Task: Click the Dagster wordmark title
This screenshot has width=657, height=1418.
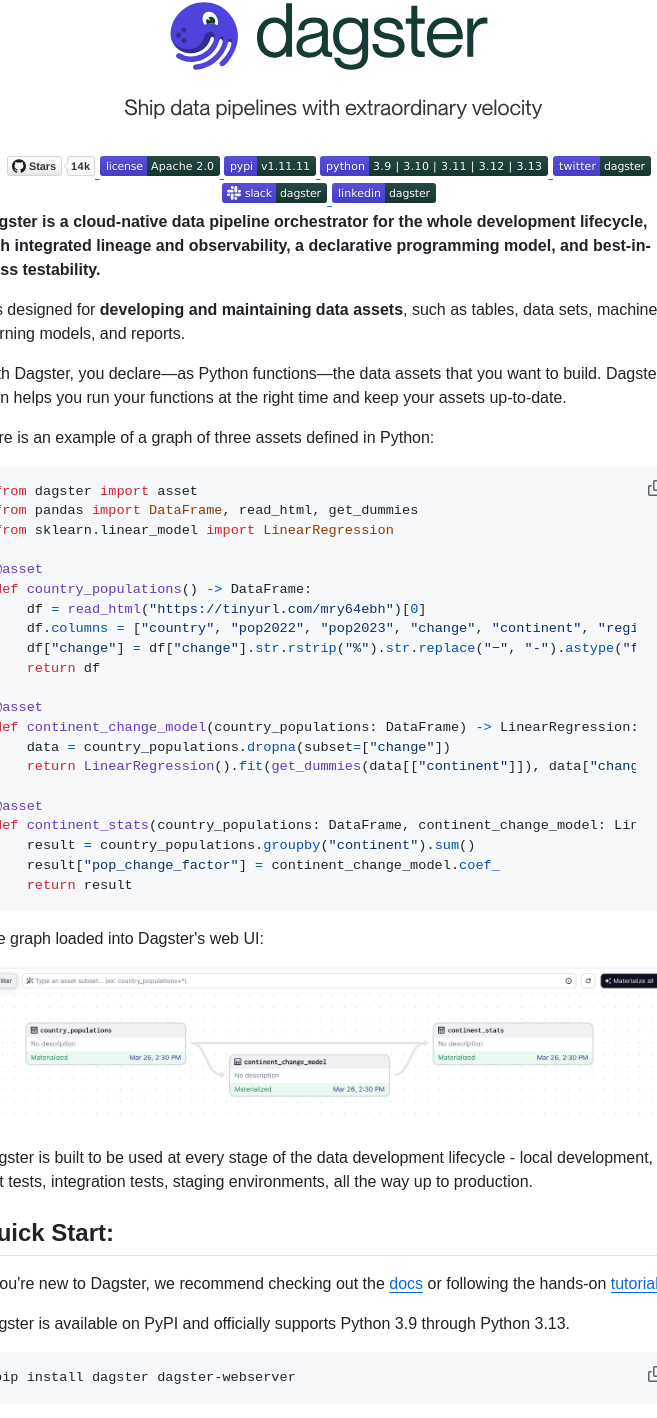Action: (371, 35)
